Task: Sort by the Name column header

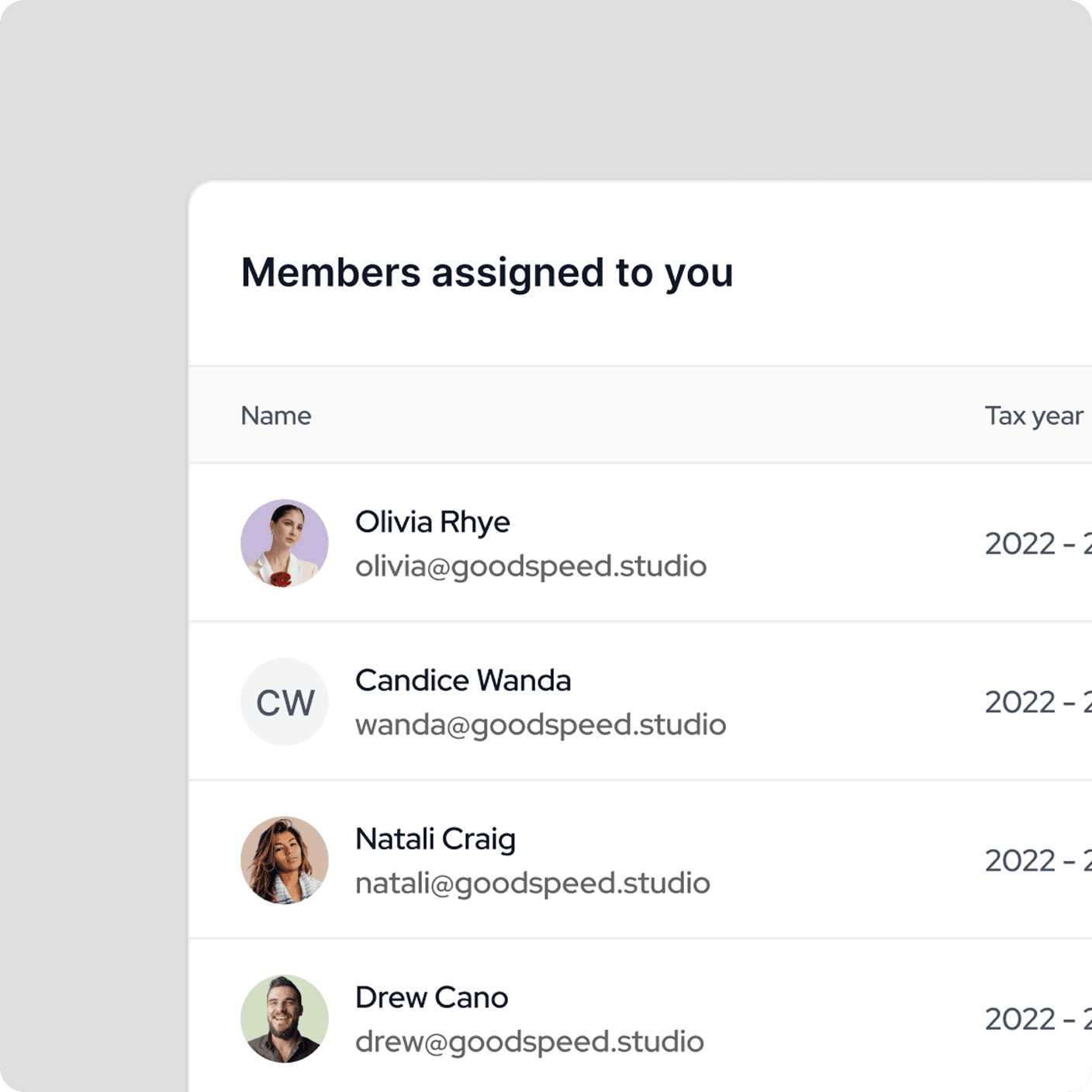Action: pos(276,416)
